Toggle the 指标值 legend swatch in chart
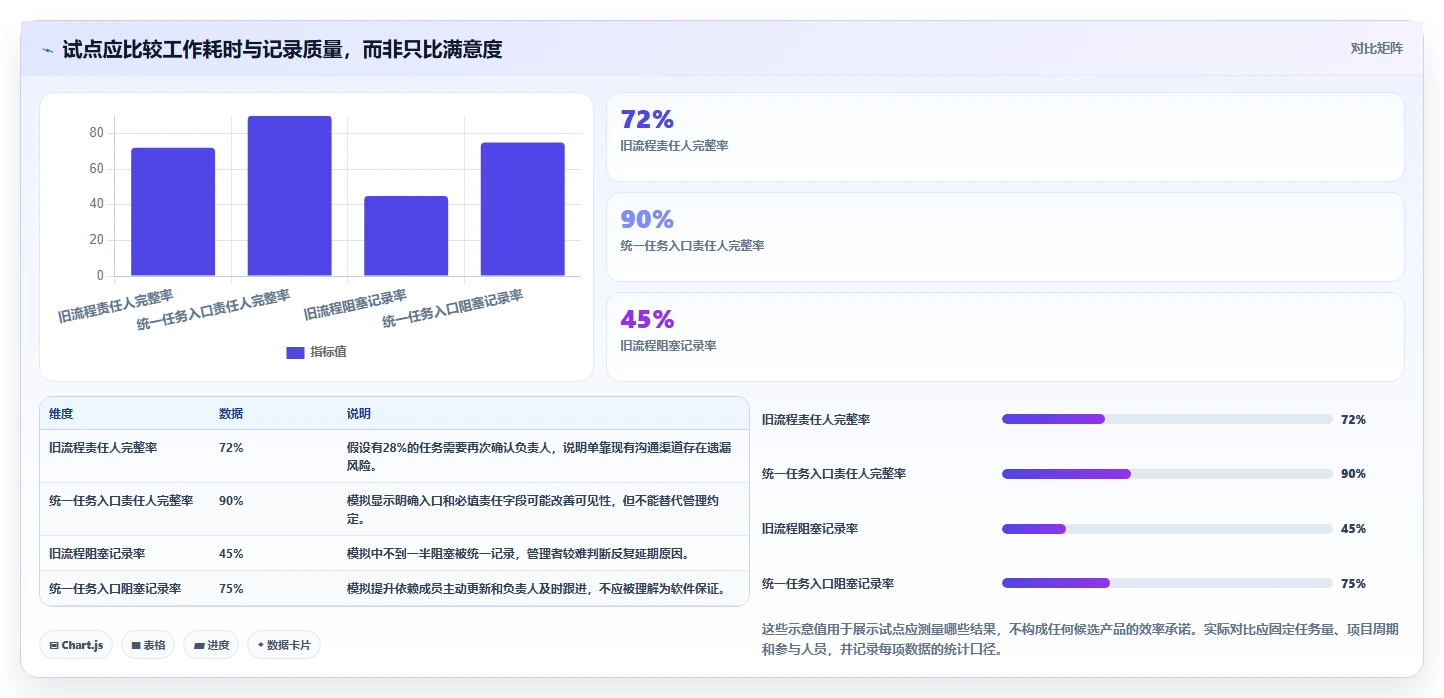 point(295,352)
